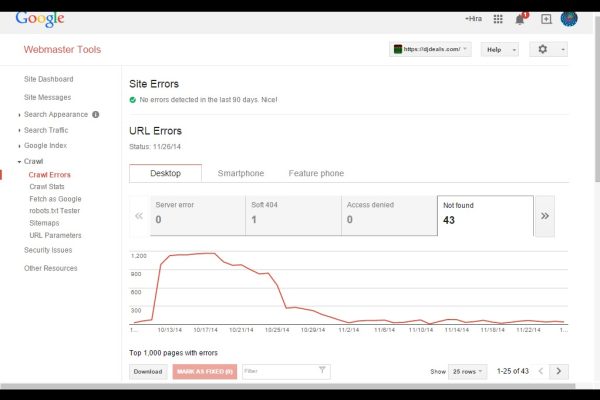Open the settings gear dropdown
This screenshot has height=400, width=600.
[549, 49]
